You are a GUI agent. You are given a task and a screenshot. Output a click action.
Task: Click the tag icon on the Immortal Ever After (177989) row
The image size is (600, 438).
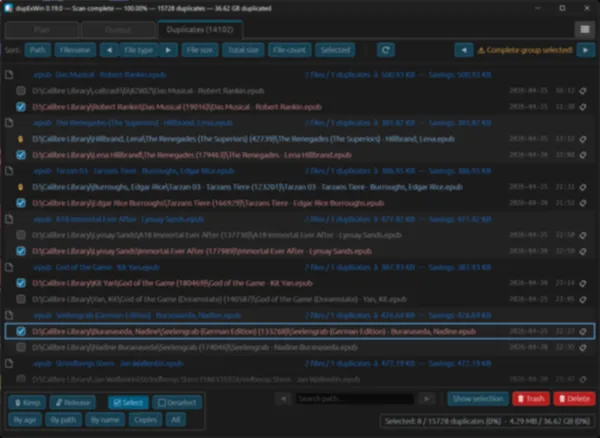[583, 252]
